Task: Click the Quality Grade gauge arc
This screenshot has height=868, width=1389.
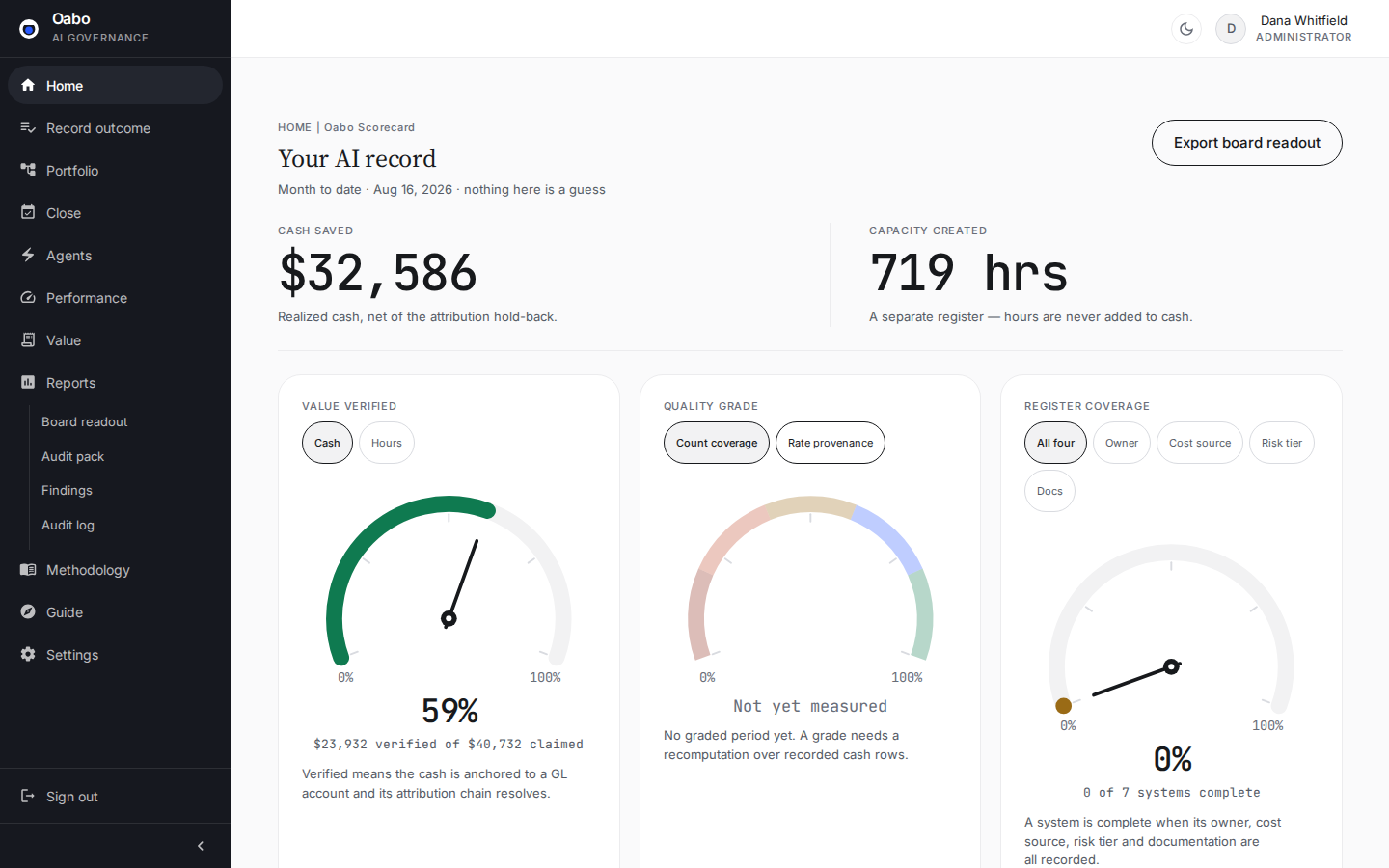Action: 810,581
